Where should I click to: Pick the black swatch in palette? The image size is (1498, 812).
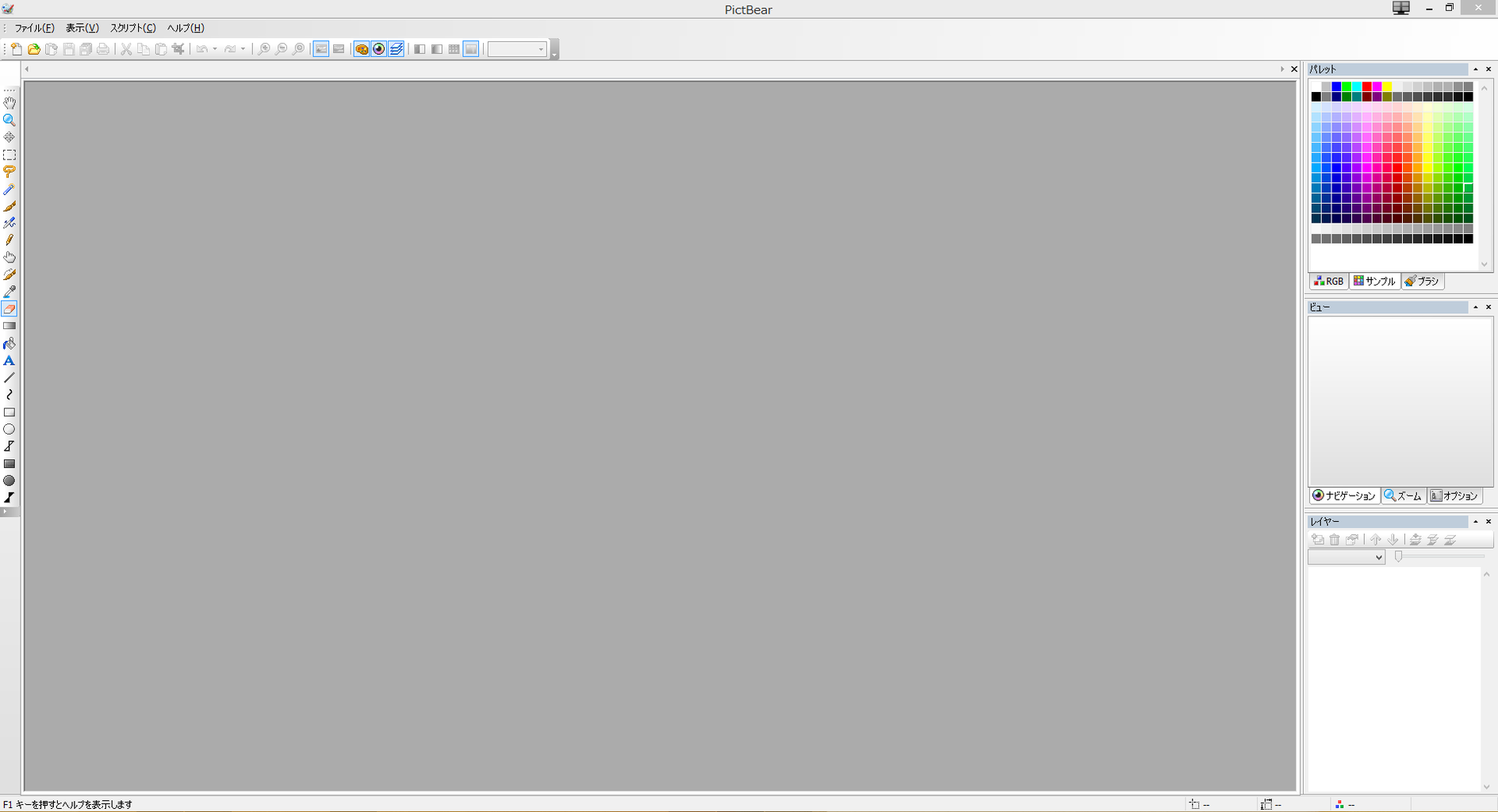pyautogui.click(x=1316, y=97)
